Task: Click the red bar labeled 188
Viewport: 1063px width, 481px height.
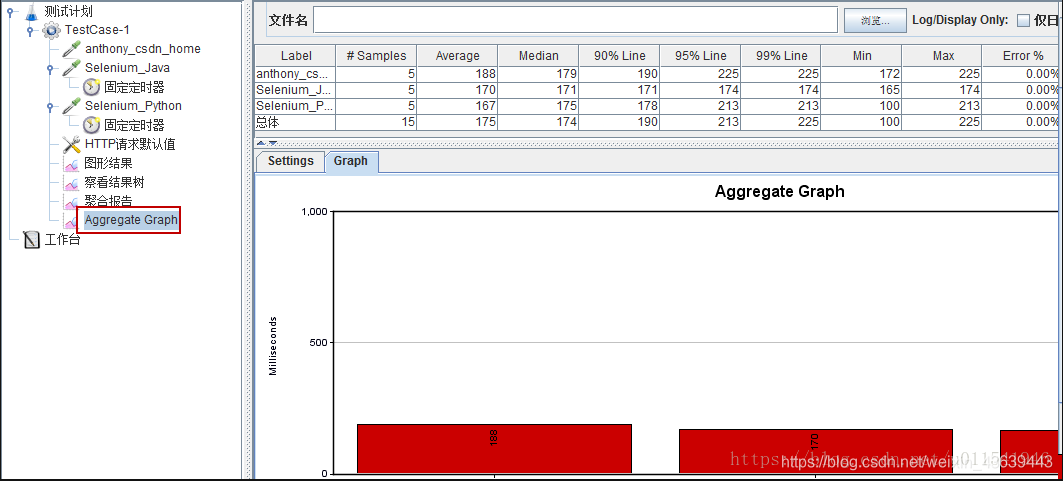Action: 494,448
